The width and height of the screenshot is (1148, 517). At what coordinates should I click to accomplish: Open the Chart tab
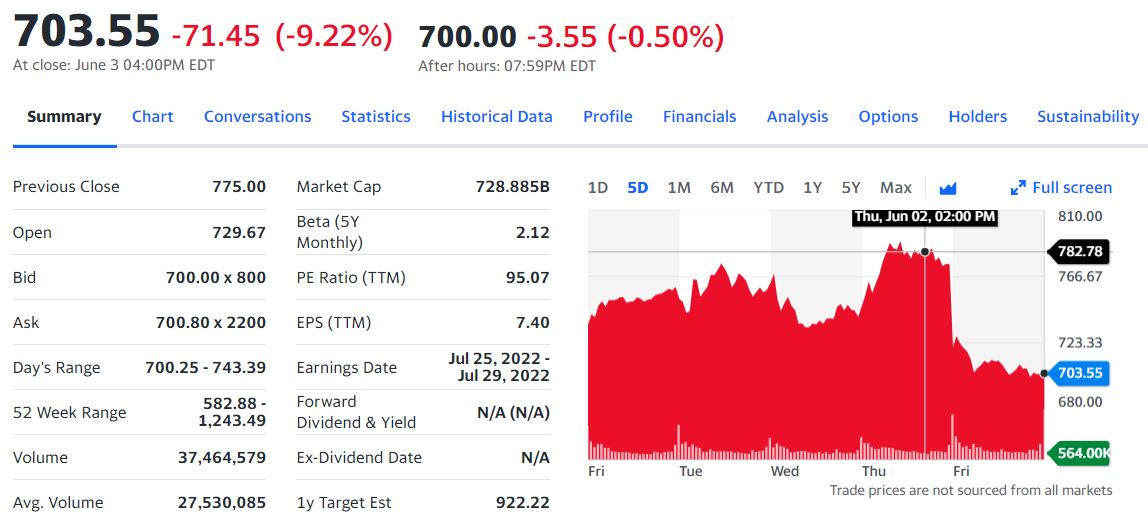tap(152, 117)
